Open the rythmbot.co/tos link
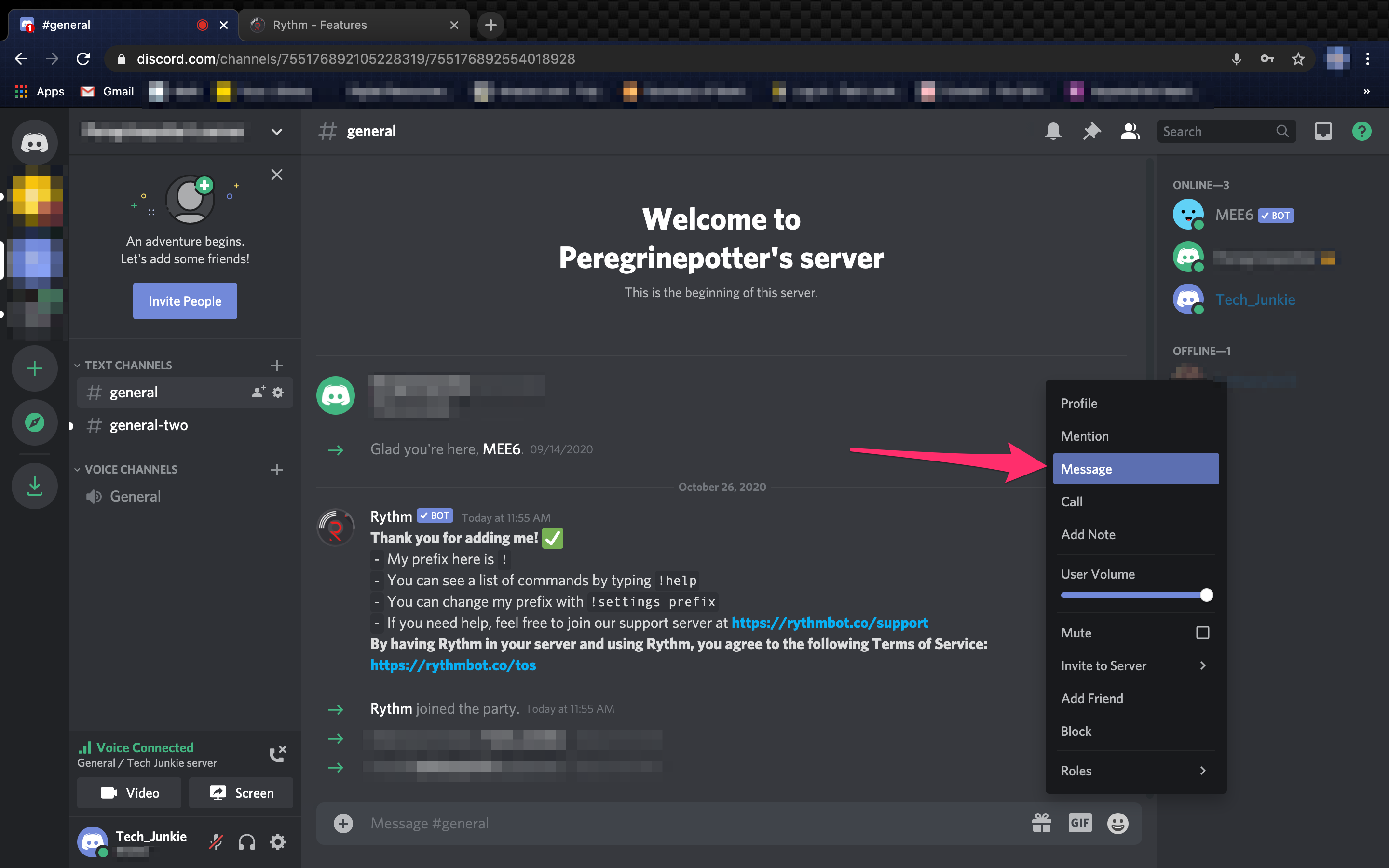The width and height of the screenshot is (1389, 868). [x=453, y=665]
